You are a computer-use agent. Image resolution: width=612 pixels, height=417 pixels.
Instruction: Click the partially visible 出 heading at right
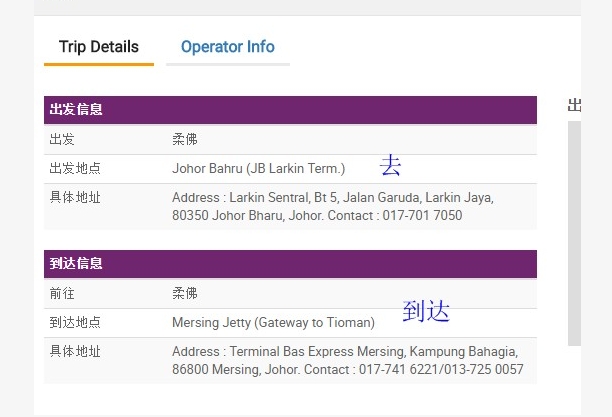[575, 105]
